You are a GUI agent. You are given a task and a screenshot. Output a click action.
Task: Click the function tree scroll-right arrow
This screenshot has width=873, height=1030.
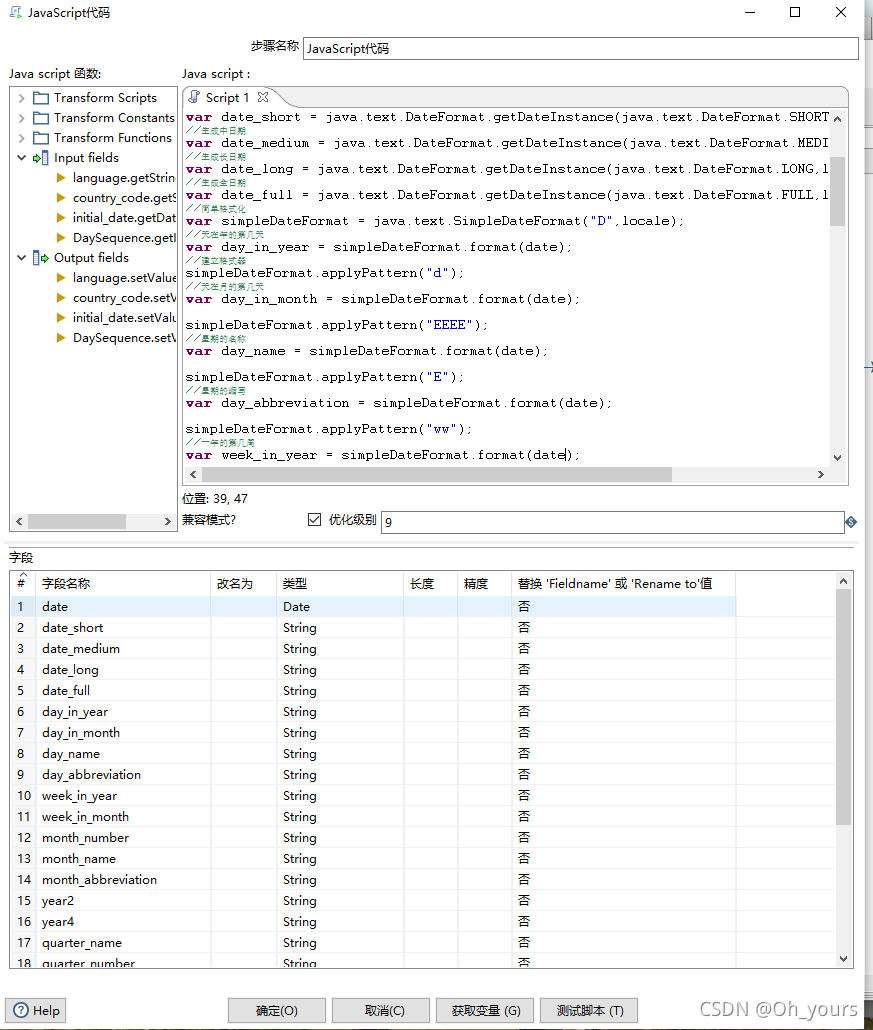point(168,522)
